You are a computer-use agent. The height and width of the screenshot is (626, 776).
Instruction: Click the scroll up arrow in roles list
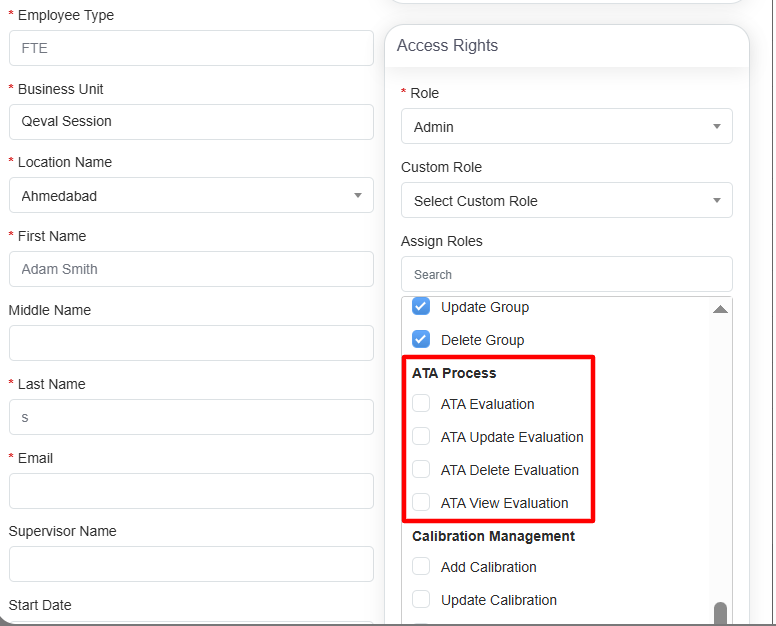coord(720,310)
